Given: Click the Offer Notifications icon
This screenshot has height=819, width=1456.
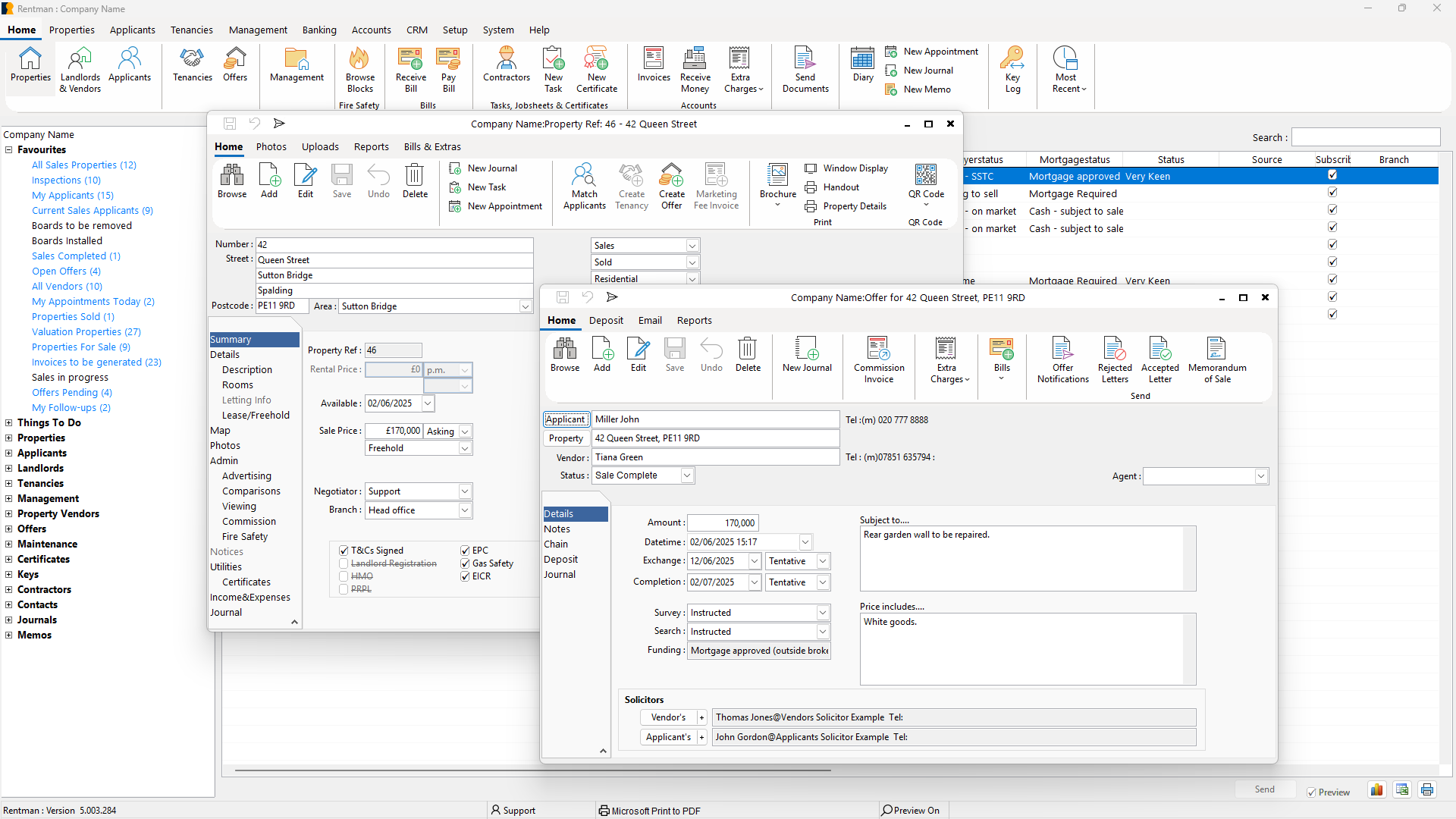Looking at the screenshot, I should pyautogui.click(x=1062, y=356).
